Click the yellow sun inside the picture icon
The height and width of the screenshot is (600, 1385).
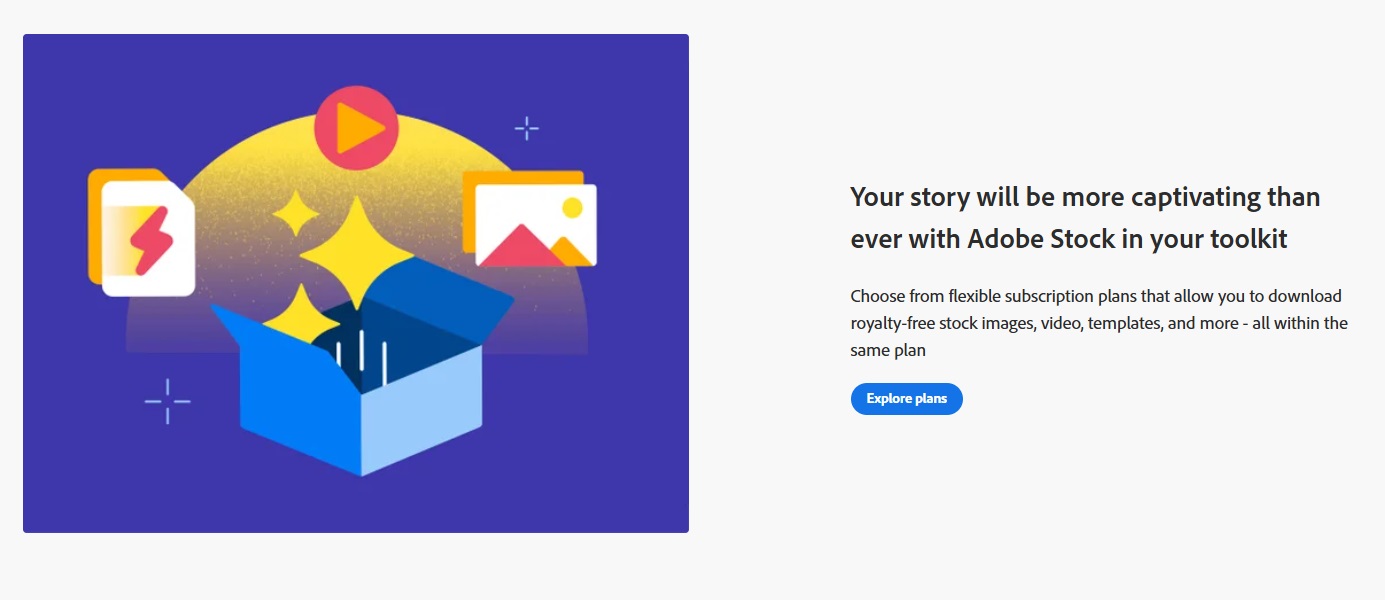[x=572, y=208]
